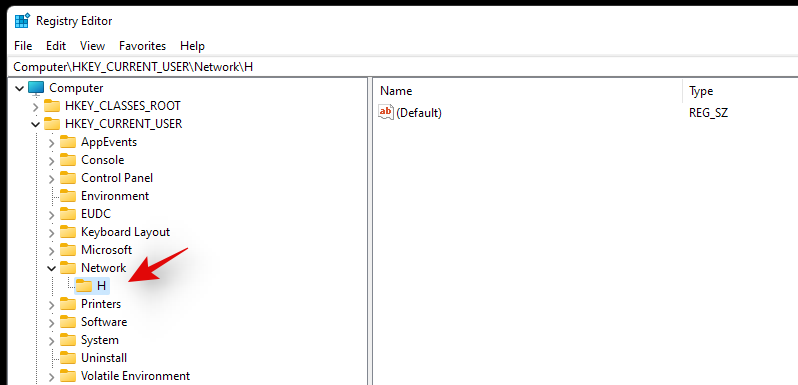Click the Keyboard Layout folder icon
Screen dimensions: 798x385
click(68, 232)
